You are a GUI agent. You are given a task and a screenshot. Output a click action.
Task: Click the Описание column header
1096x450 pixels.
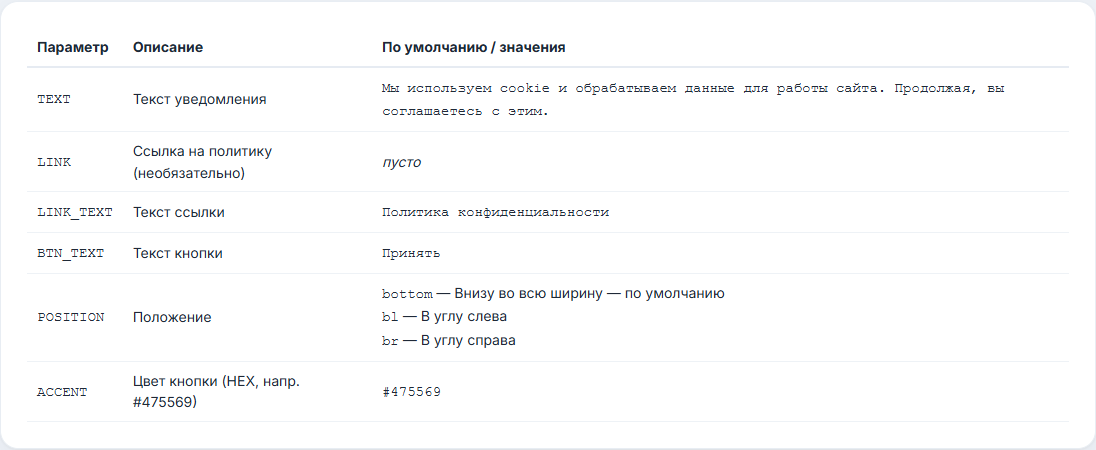point(168,48)
